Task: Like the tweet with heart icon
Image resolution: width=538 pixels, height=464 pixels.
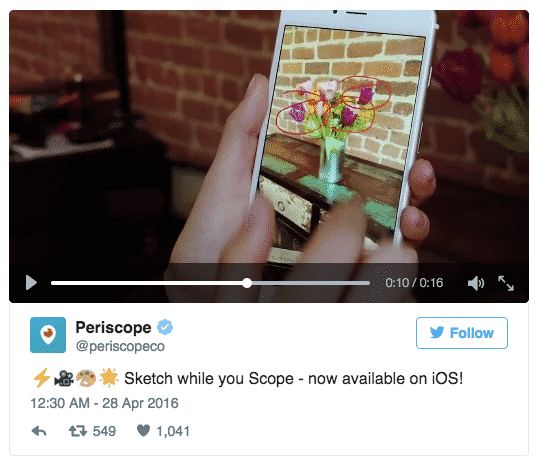Action: [x=143, y=431]
